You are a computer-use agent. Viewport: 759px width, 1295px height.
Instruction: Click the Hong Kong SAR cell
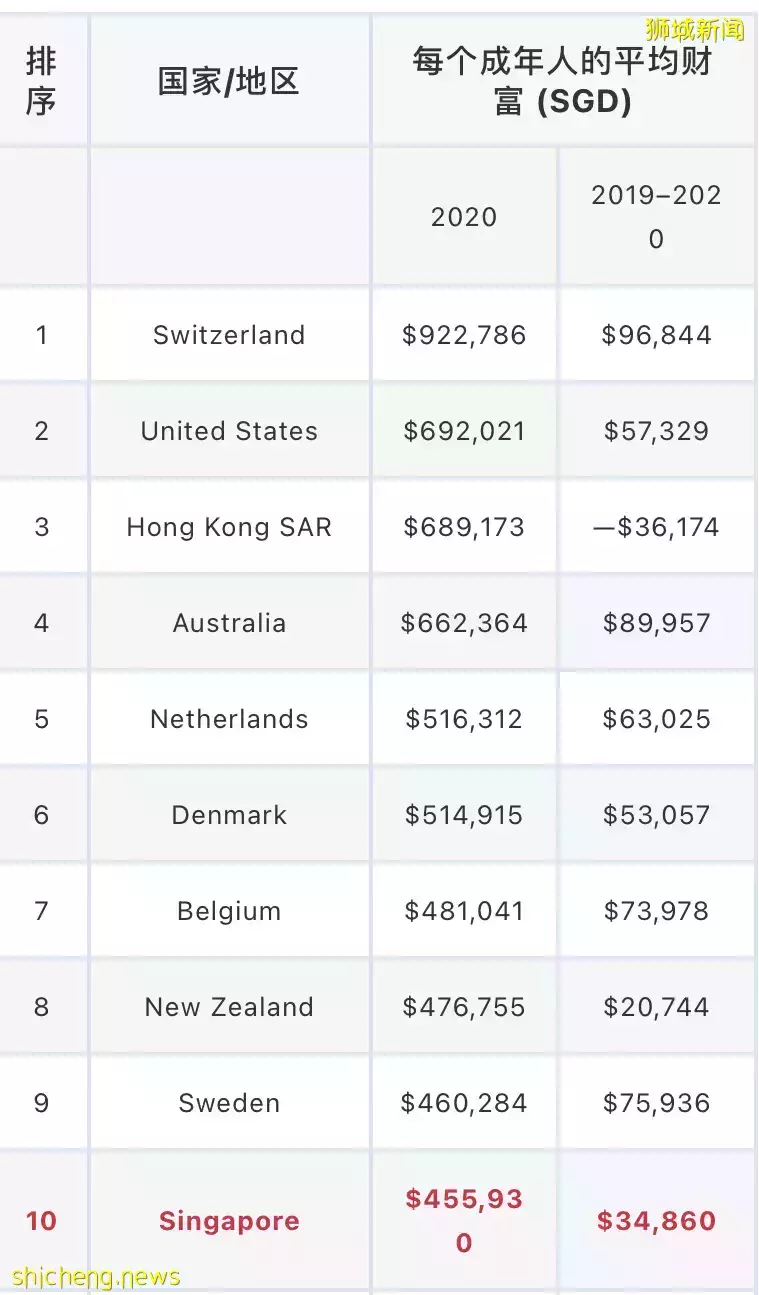coord(229,527)
